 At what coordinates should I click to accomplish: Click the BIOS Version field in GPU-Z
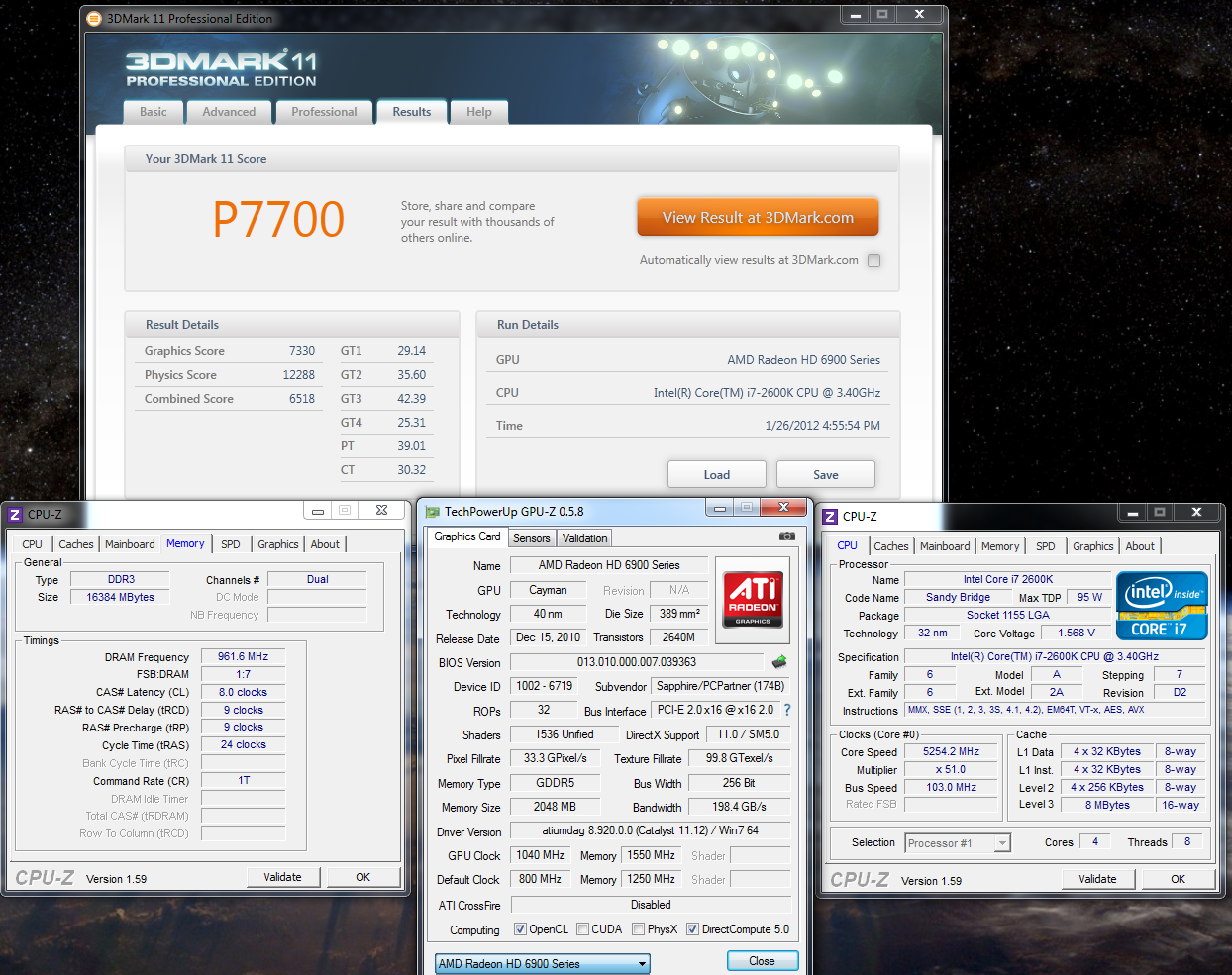[637, 662]
